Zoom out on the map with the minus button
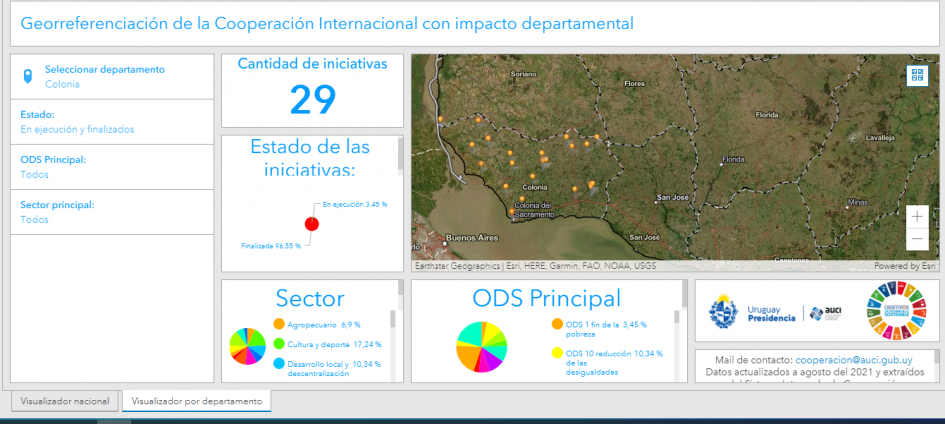This screenshot has height=424, width=945. click(917, 239)
